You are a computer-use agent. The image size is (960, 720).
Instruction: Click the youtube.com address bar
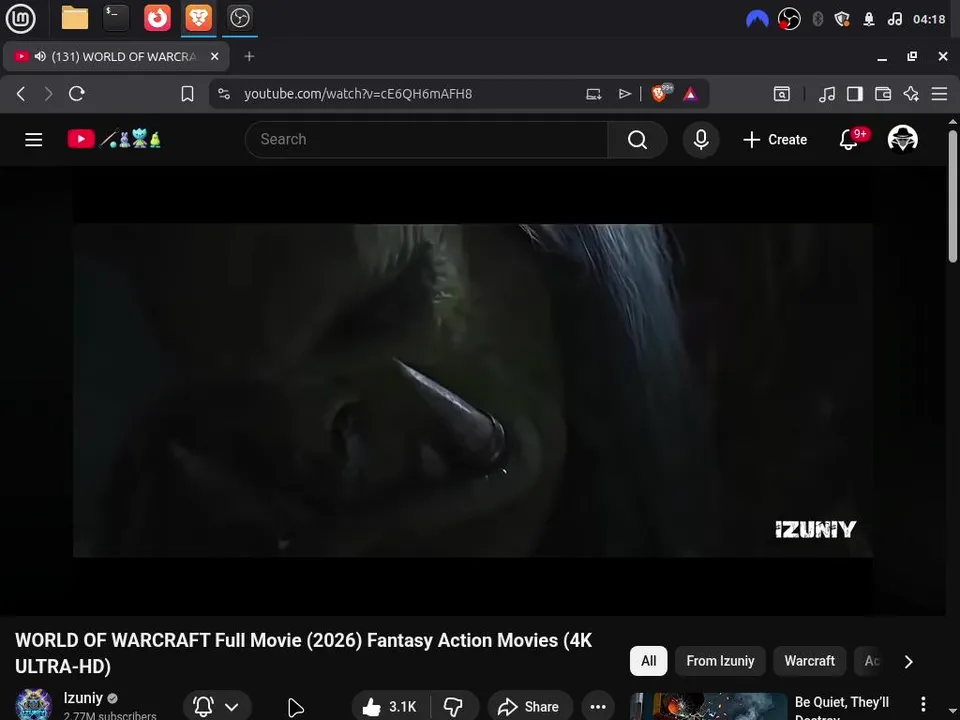point(358,94)
